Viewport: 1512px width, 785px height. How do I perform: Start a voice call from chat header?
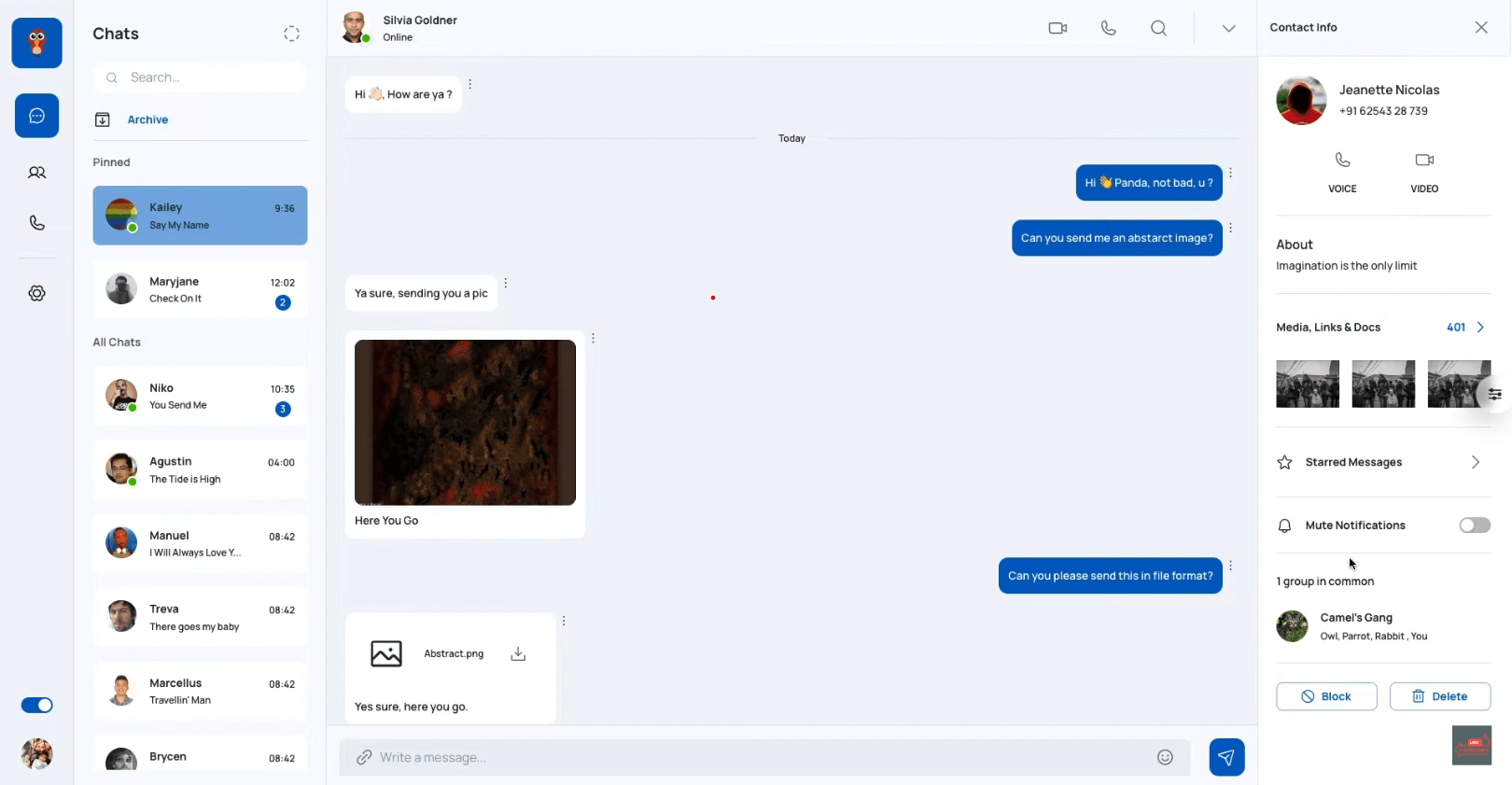pos(1108,28)
